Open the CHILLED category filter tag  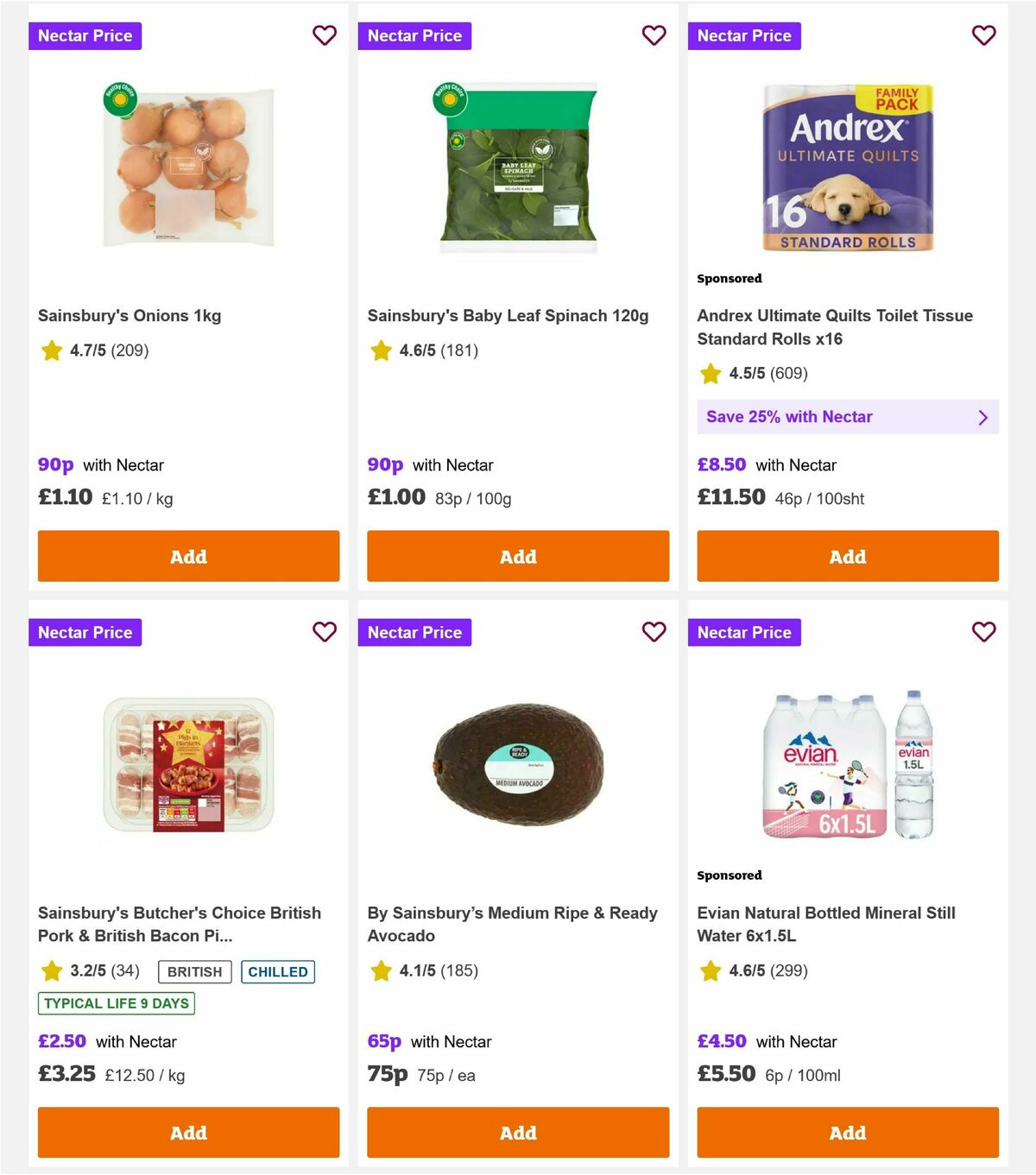coord(277,971)
